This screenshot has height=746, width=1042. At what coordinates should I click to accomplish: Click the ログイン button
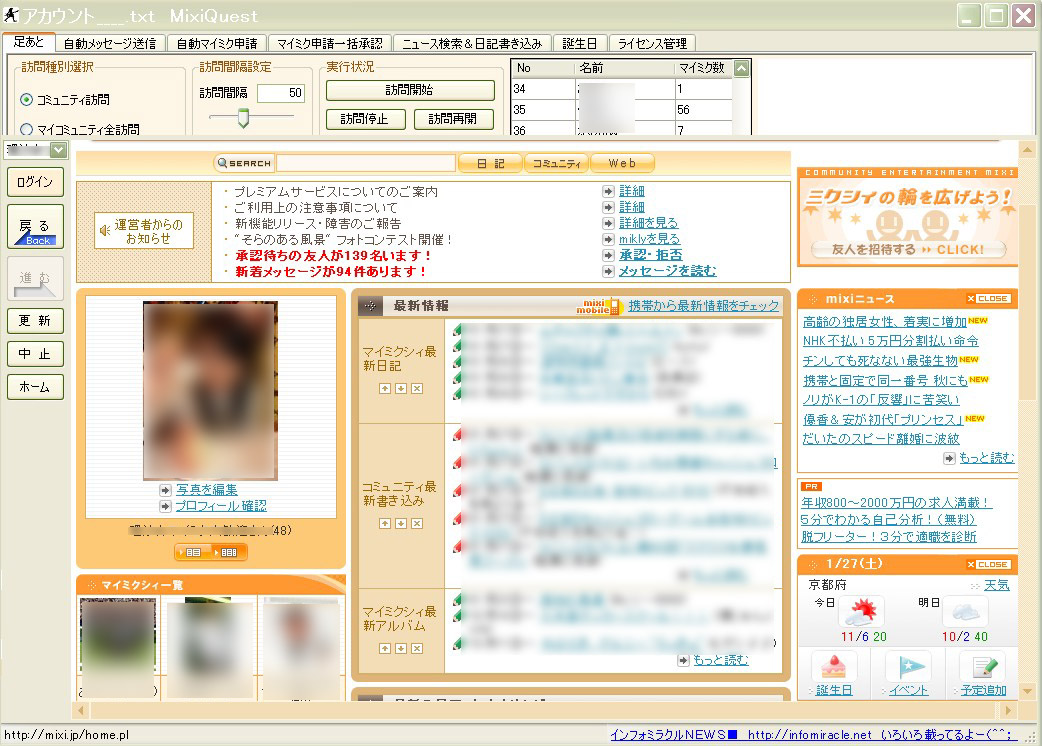[x=35, y=182]
